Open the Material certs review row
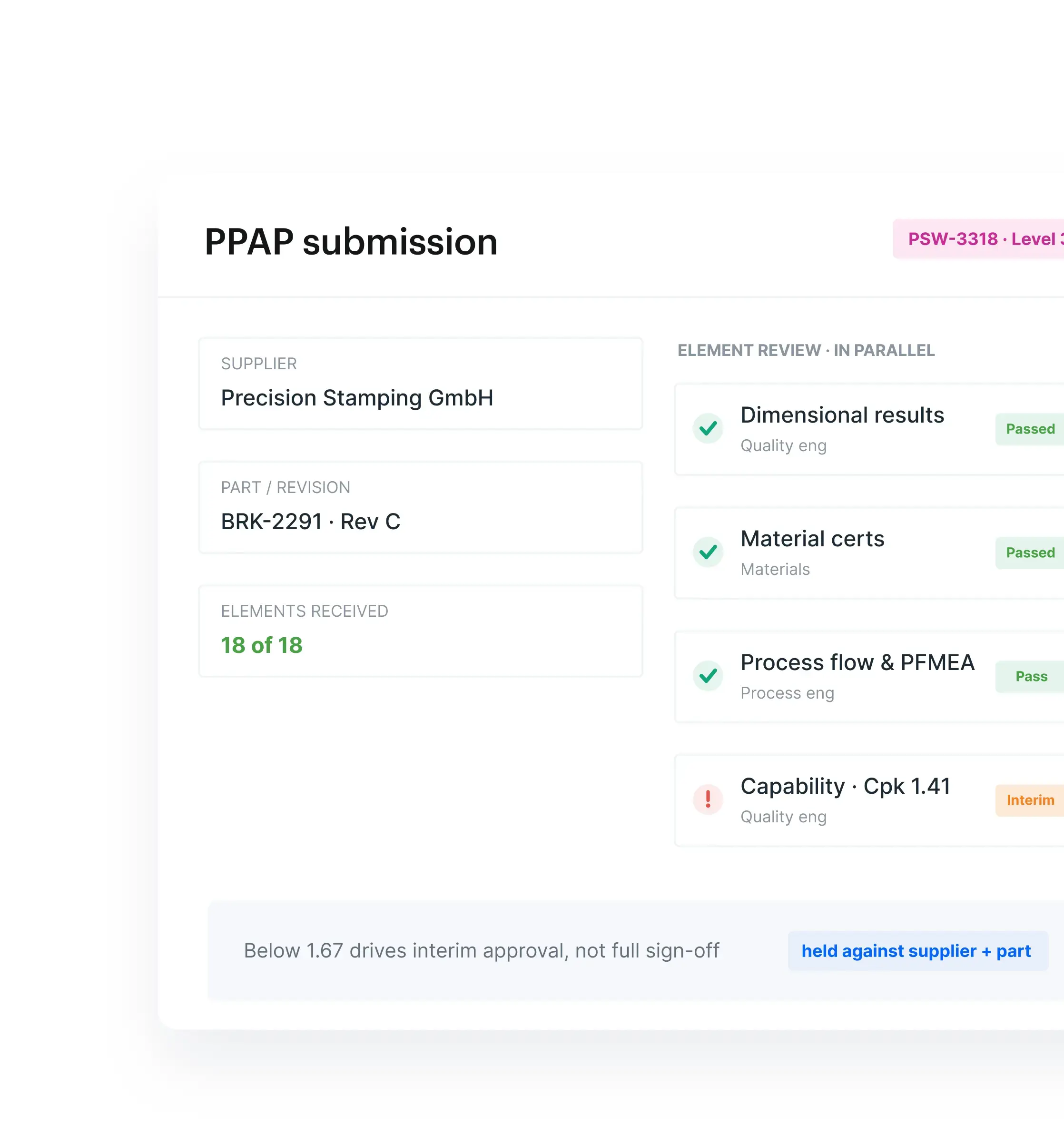 (869, 553)
